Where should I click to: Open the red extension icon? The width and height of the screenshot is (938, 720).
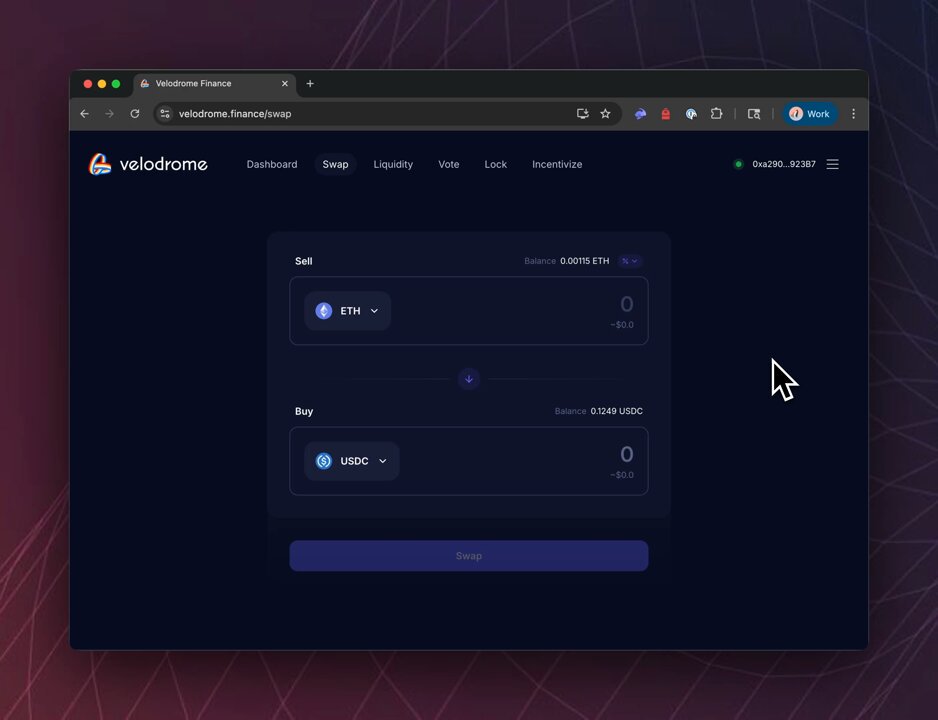[665, 114]
